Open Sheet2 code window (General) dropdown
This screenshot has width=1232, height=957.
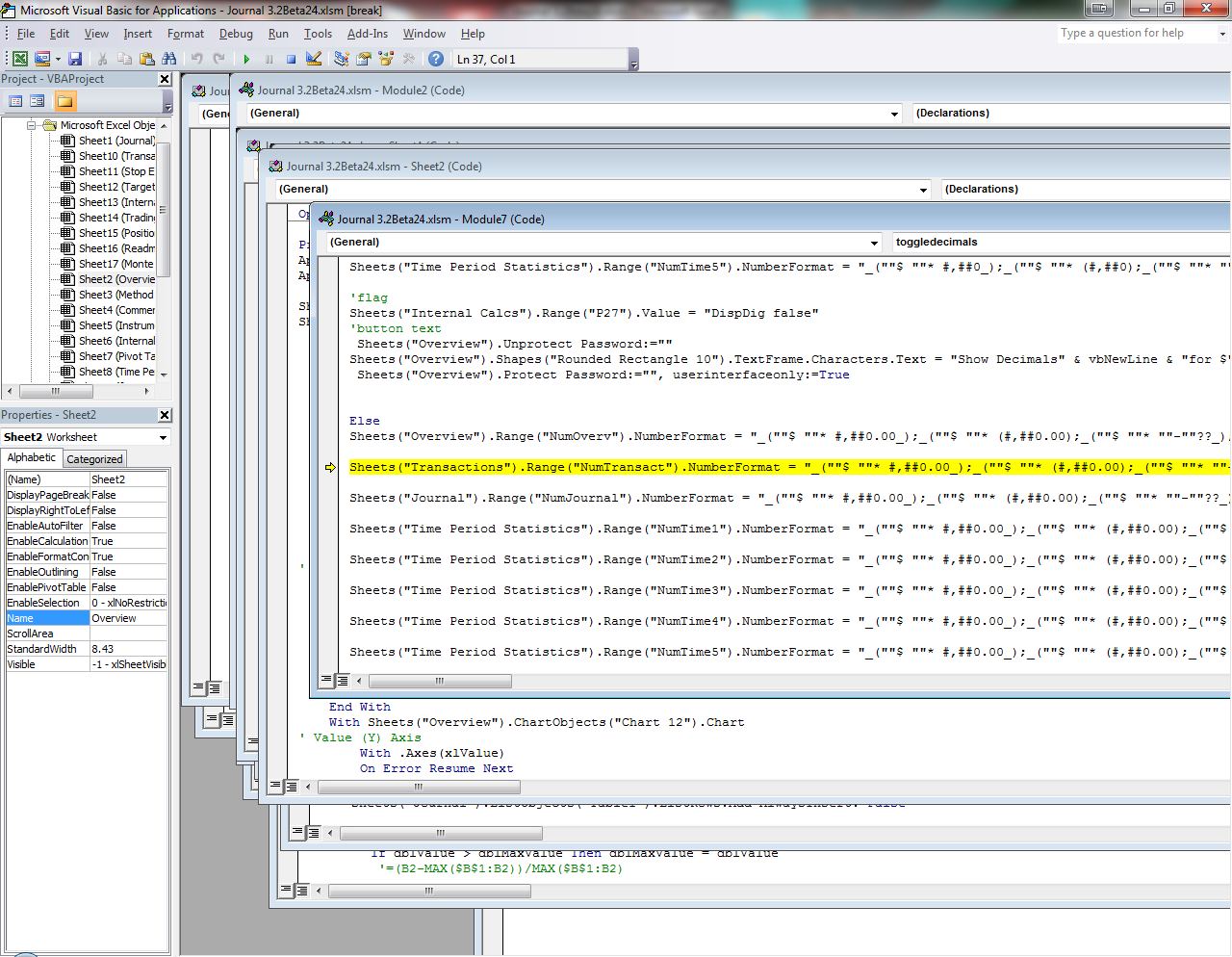(923, 190)
